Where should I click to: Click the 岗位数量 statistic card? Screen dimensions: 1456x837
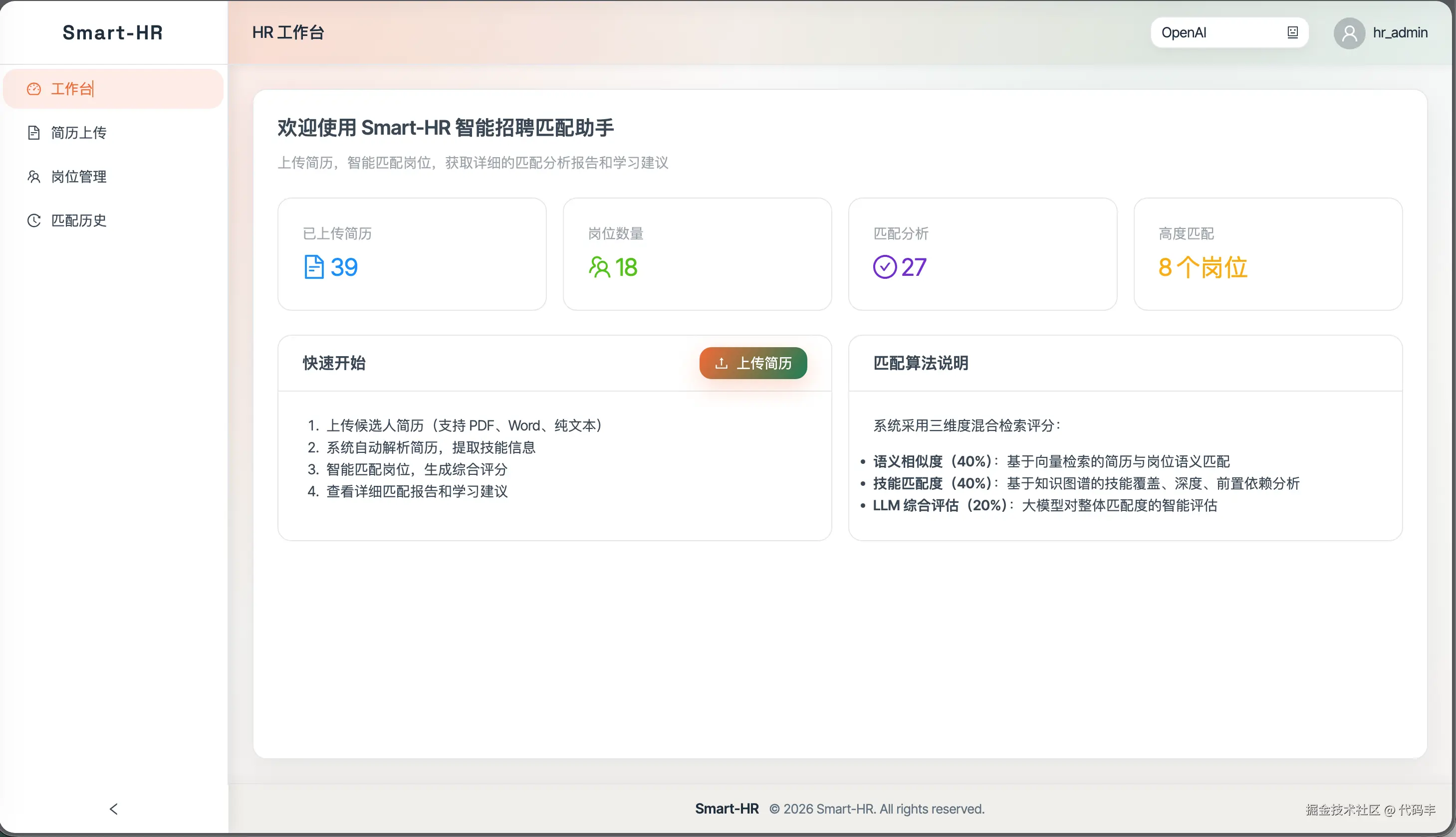[x=697, y=254]
